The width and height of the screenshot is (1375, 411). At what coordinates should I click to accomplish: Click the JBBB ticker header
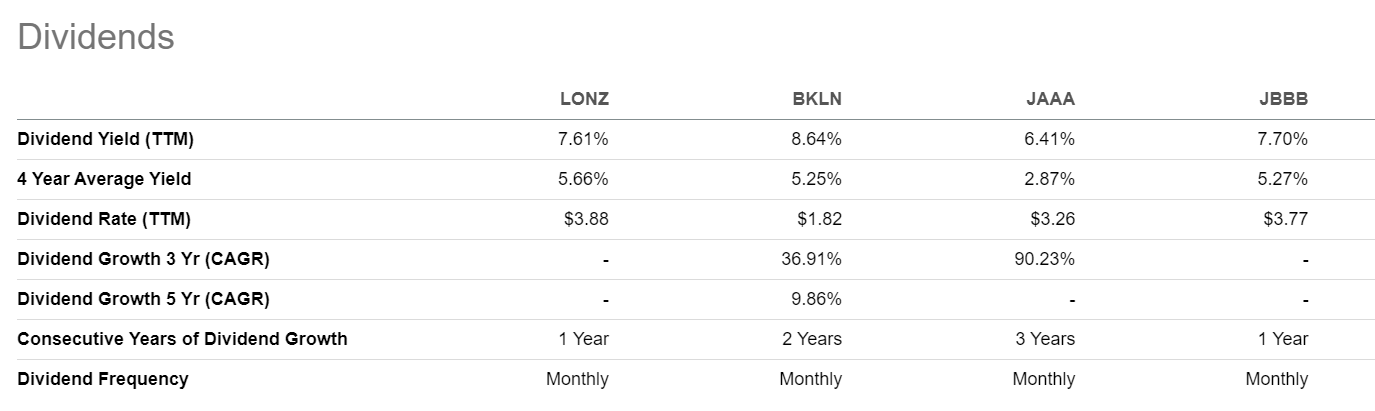click(1284, 99)
